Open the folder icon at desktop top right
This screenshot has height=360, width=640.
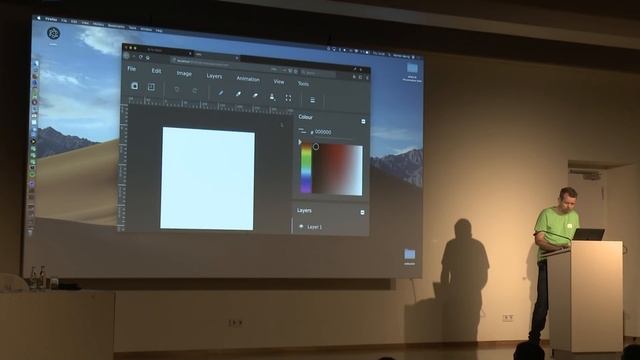click(412, 69)
